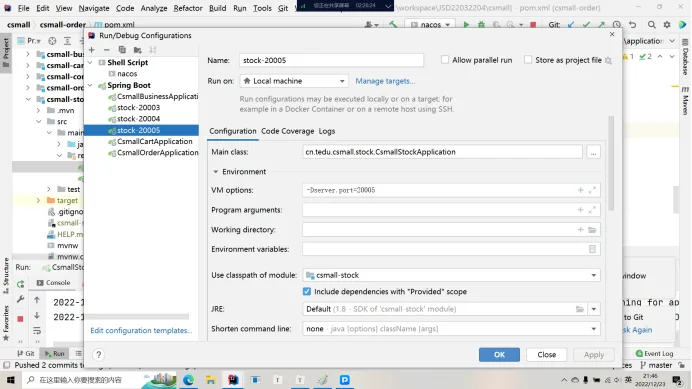
Task: Stop the process with red square in main toolbar
Action: click(x=533, y=25)
